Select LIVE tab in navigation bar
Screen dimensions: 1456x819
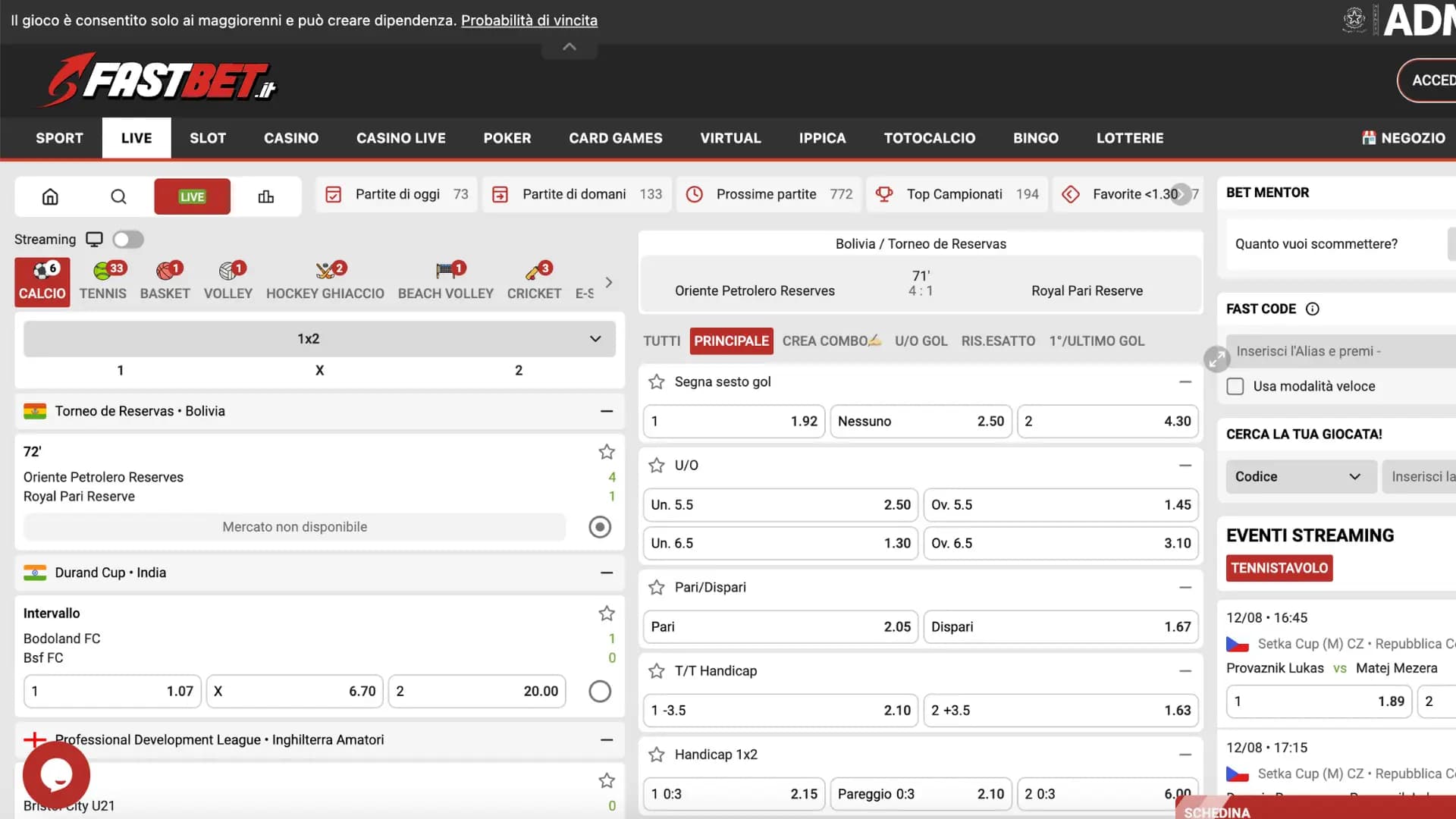[x=137, y=138]
